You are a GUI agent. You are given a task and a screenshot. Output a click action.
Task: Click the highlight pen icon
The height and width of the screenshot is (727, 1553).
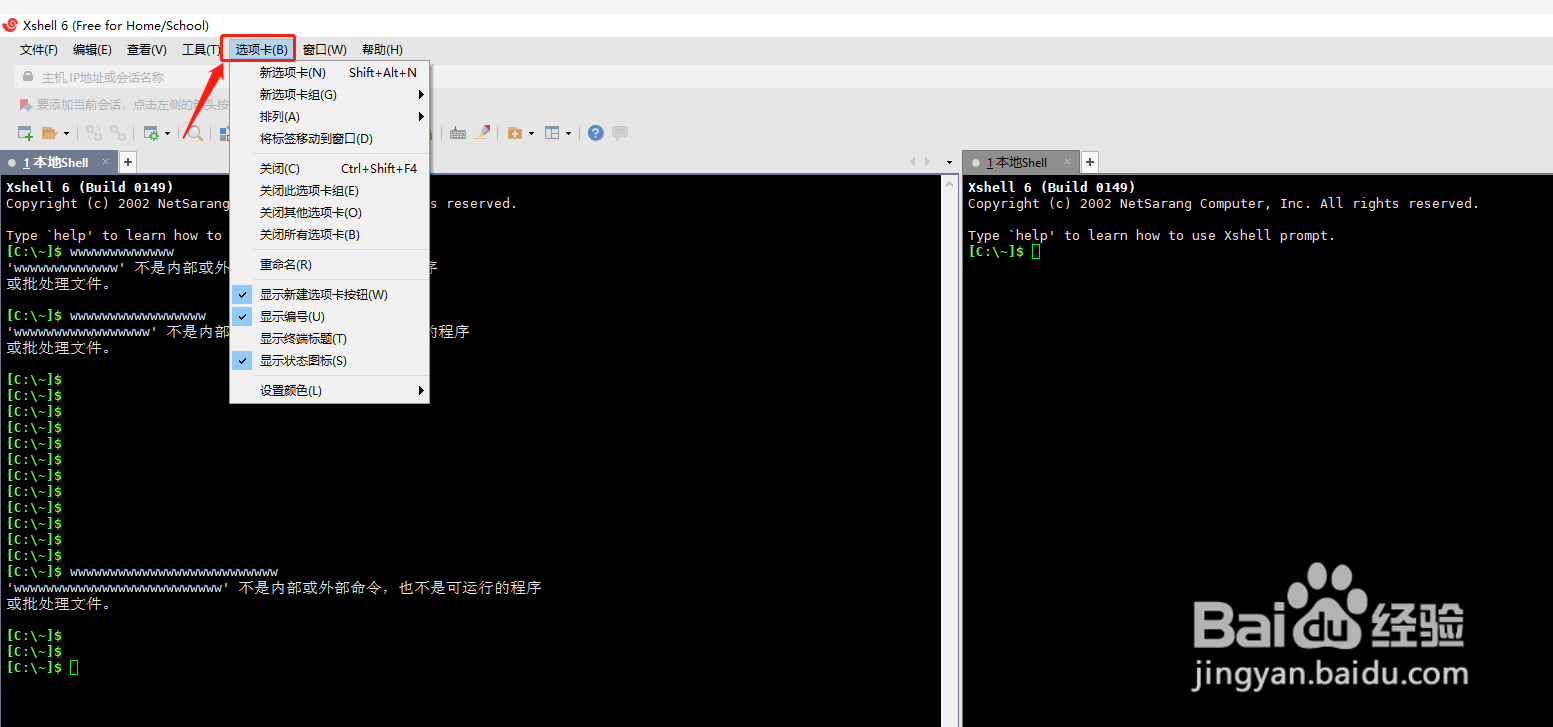point(482,133)
